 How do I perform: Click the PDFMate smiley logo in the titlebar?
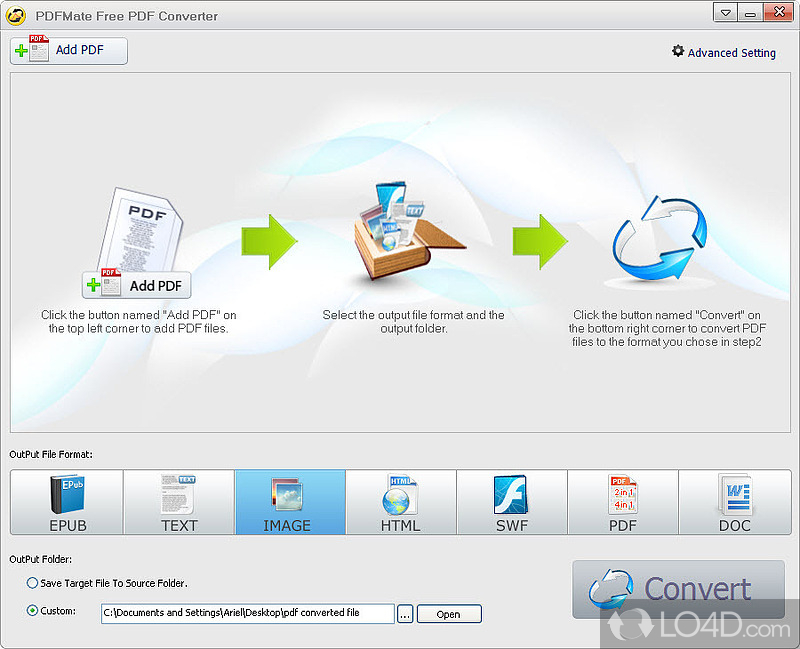point(14,15)
